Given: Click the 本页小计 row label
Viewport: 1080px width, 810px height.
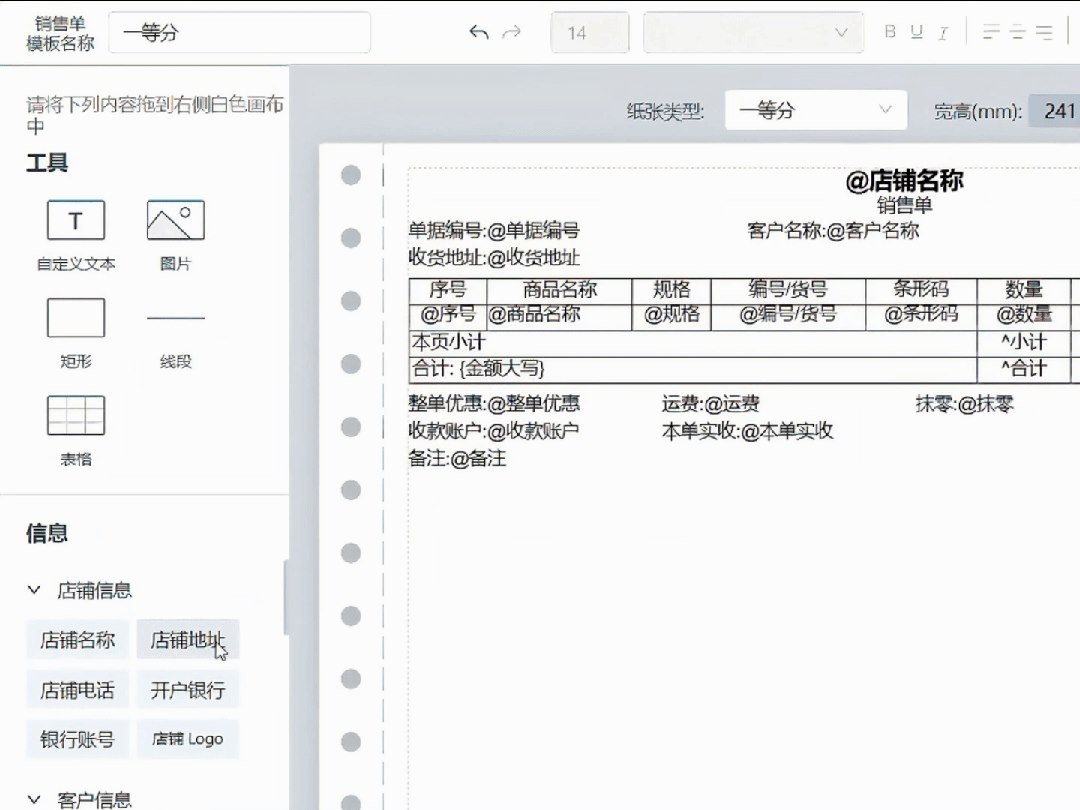Looking at the screenshot, I should [448, 342].
